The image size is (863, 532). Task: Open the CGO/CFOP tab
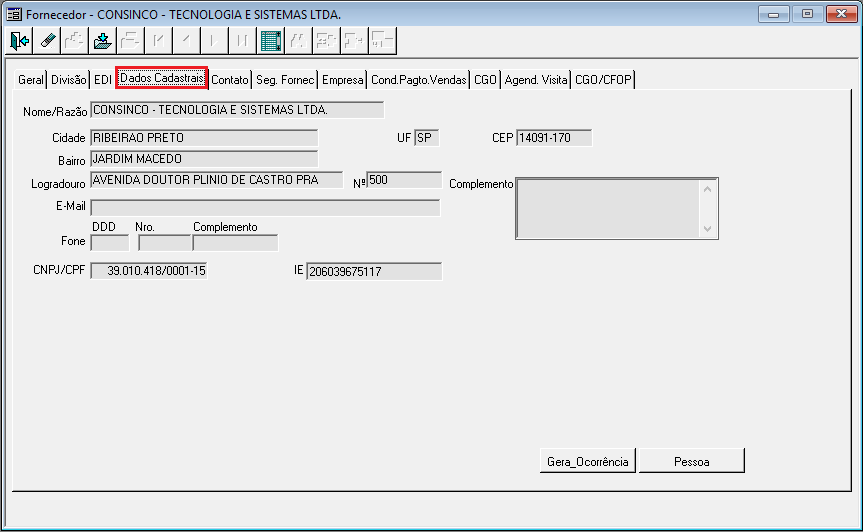603,80
